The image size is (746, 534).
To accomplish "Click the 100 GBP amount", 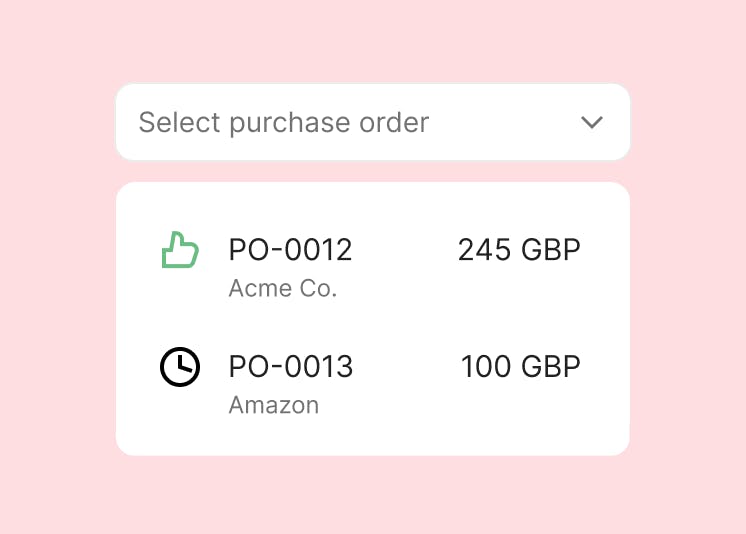I will [x=520, y=366].
